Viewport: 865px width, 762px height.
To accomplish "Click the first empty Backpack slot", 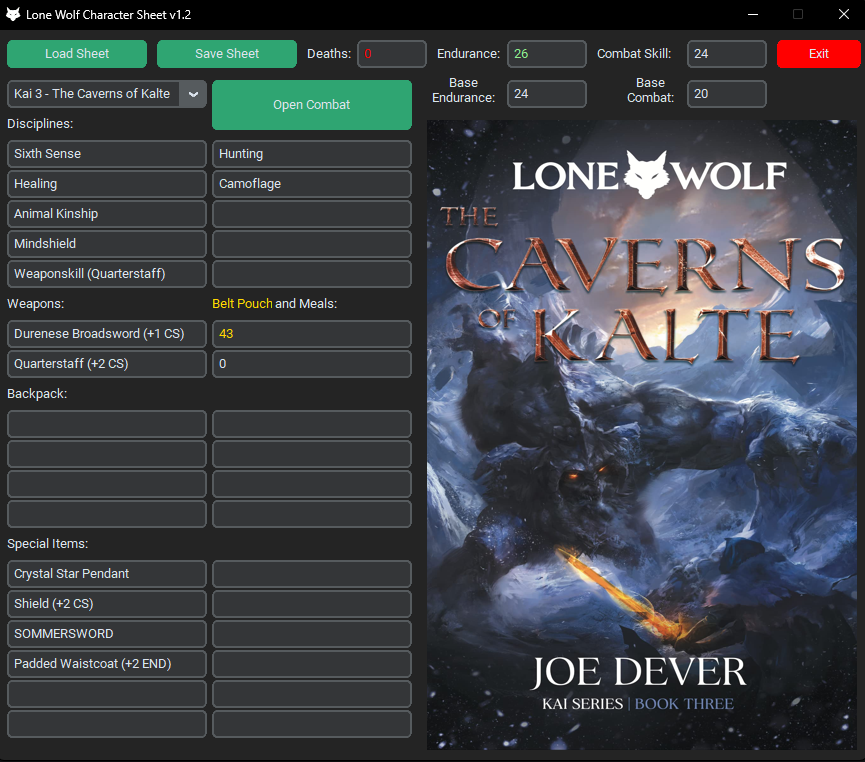I will [107, 424].
